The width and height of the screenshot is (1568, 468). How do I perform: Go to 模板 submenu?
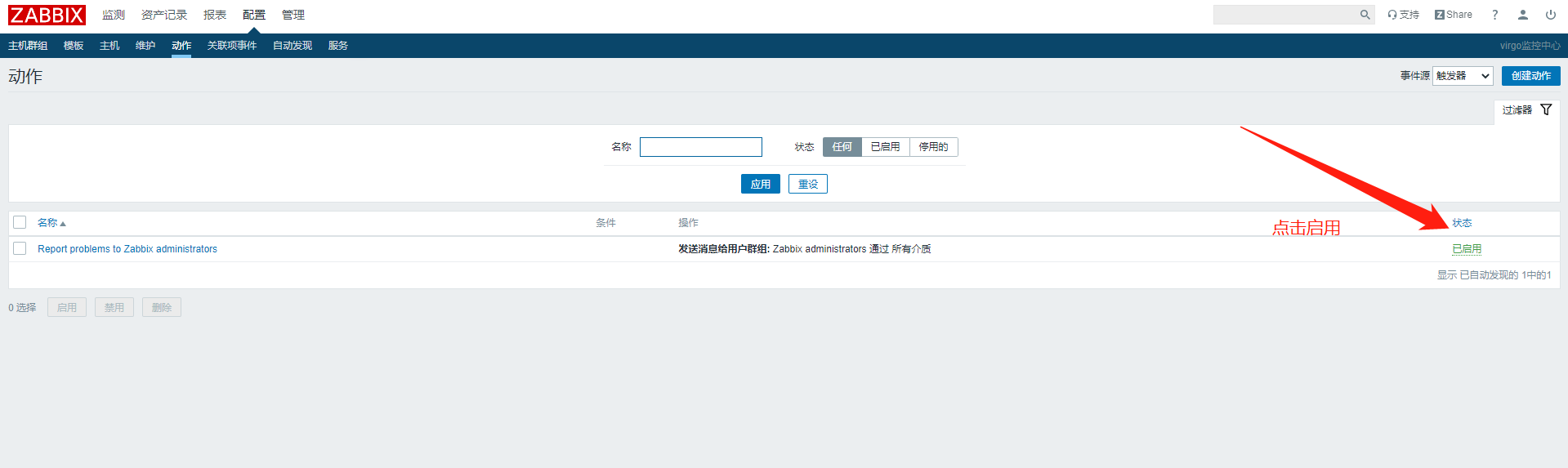[x=74, y=46]
